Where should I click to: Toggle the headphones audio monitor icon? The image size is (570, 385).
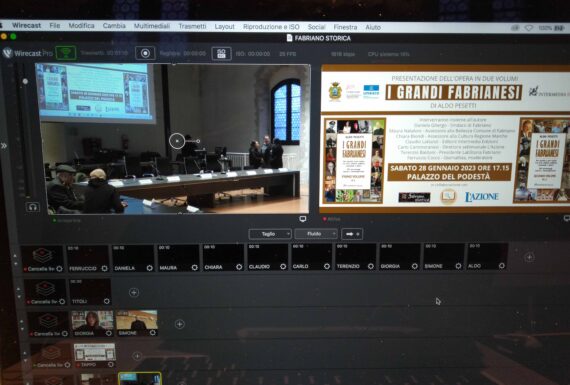tap(33, 207)
